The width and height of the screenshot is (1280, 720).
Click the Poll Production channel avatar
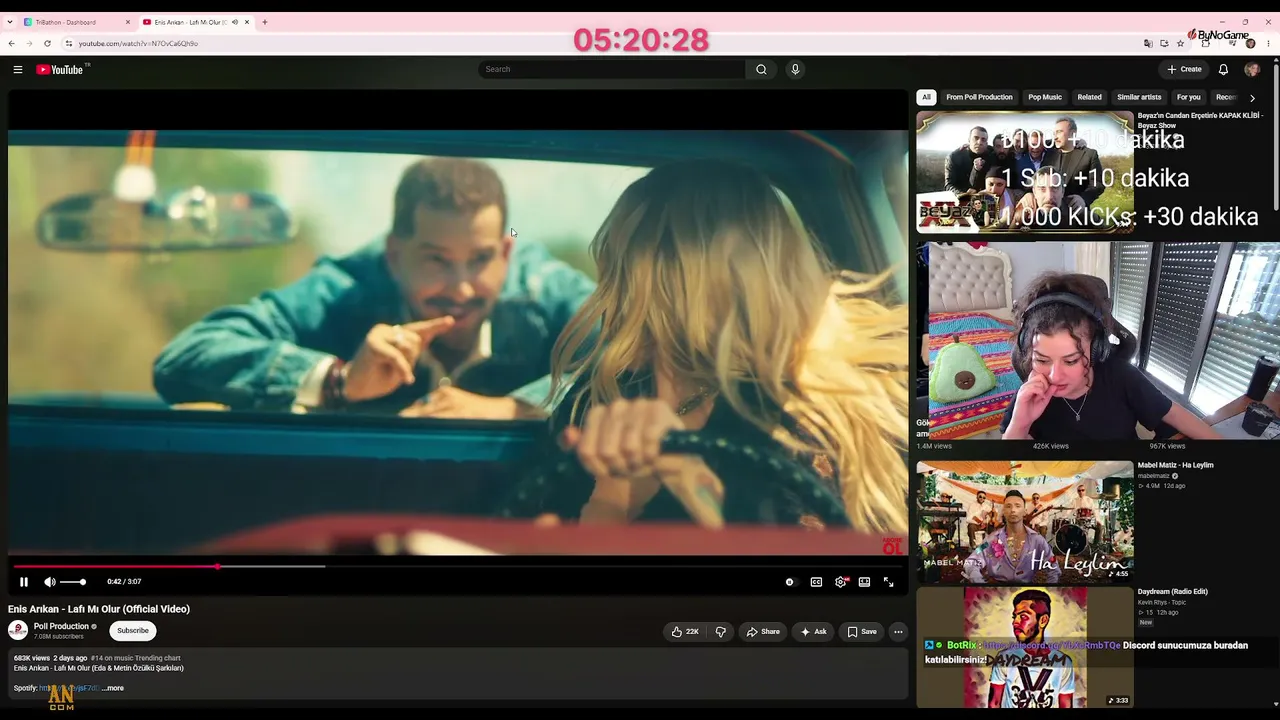(x=18, y=631)
